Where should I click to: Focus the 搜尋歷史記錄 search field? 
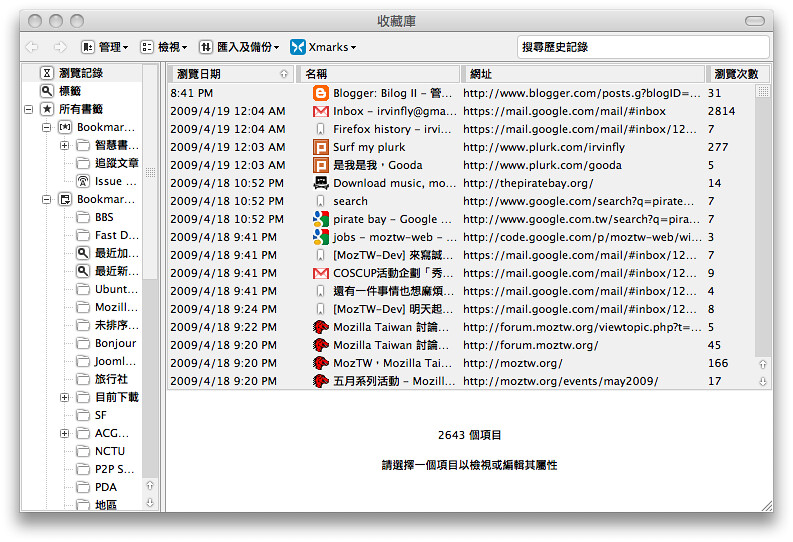tap(643, 47)
